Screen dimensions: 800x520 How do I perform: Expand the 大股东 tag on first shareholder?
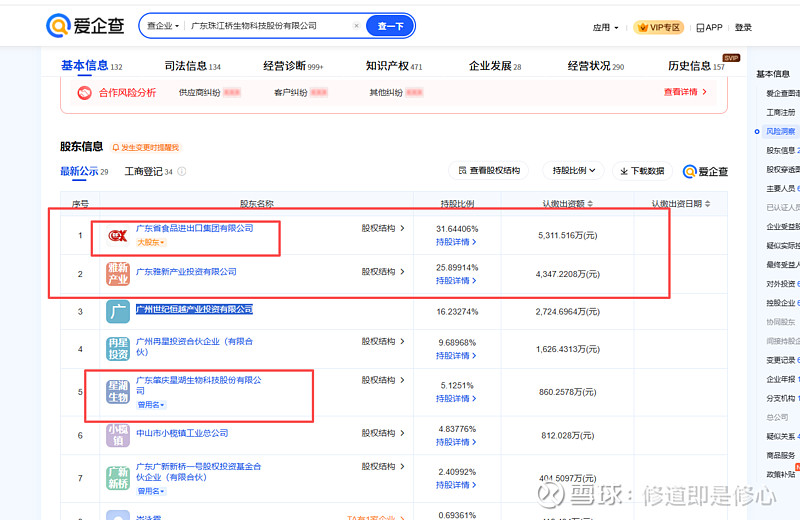[x=151, y=242]
